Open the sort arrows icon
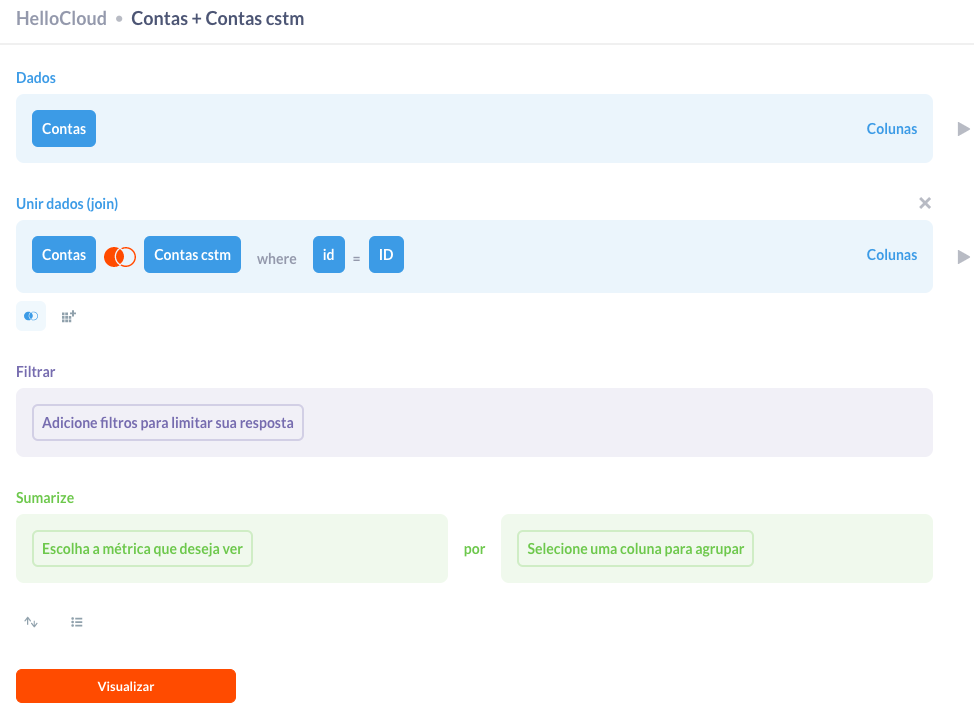Screen dimensions: 974x709 (31, 622)
